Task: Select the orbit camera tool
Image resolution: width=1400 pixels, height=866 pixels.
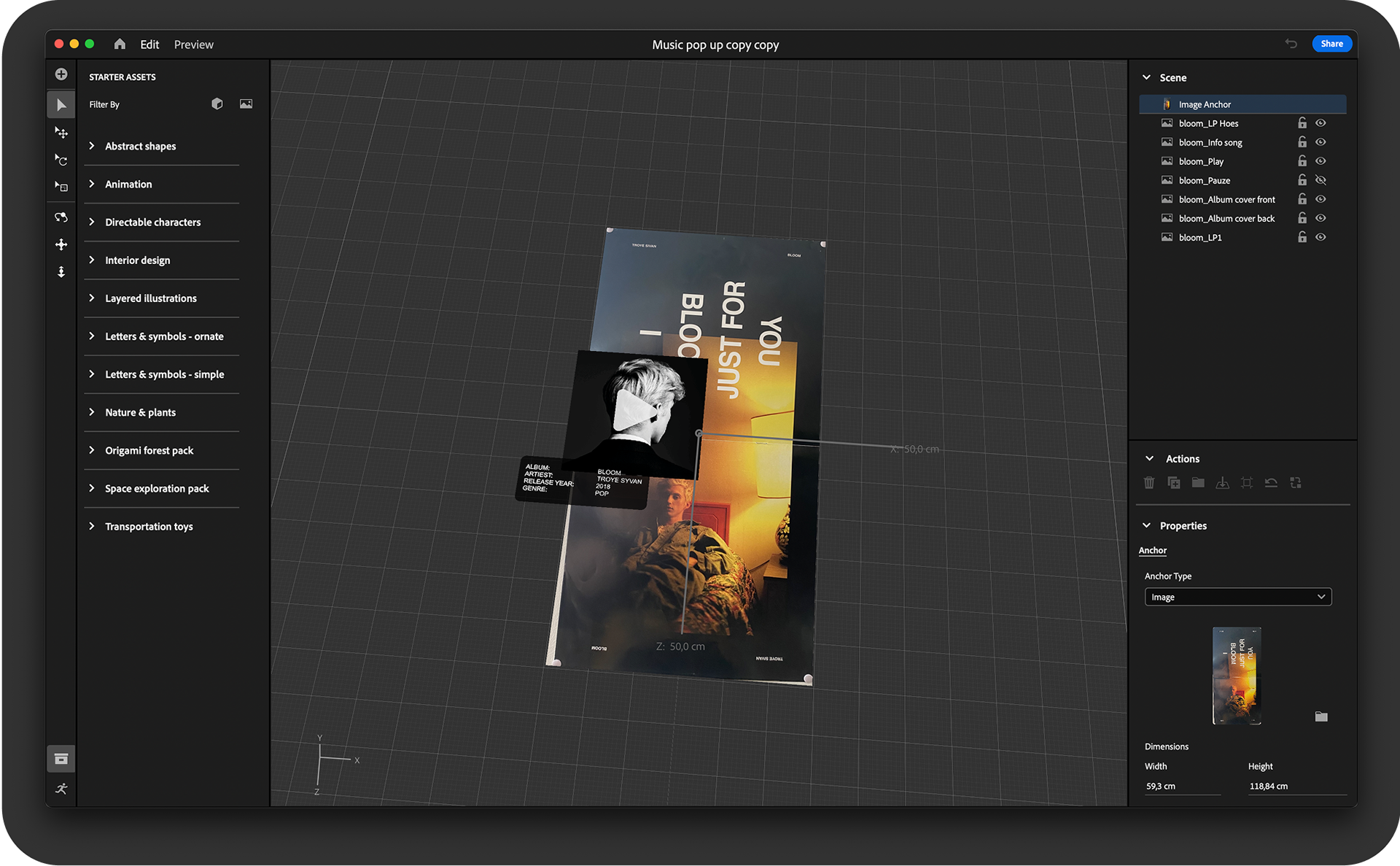Action: [x=61, y=217]
